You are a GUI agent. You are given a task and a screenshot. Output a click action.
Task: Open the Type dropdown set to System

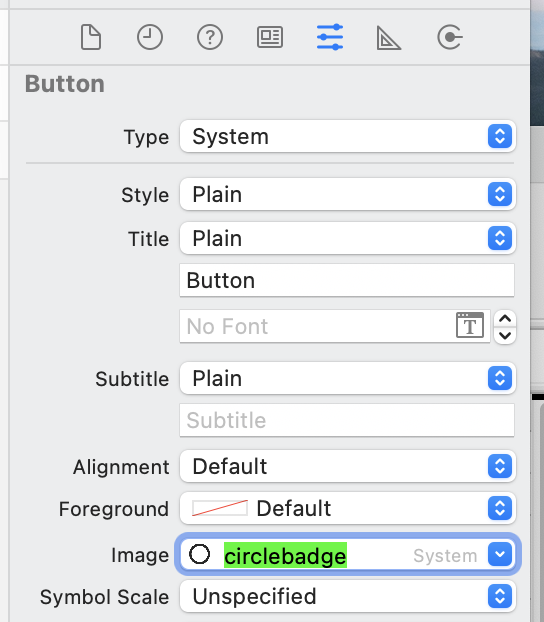pyautogui.click(x=348, y=136)
